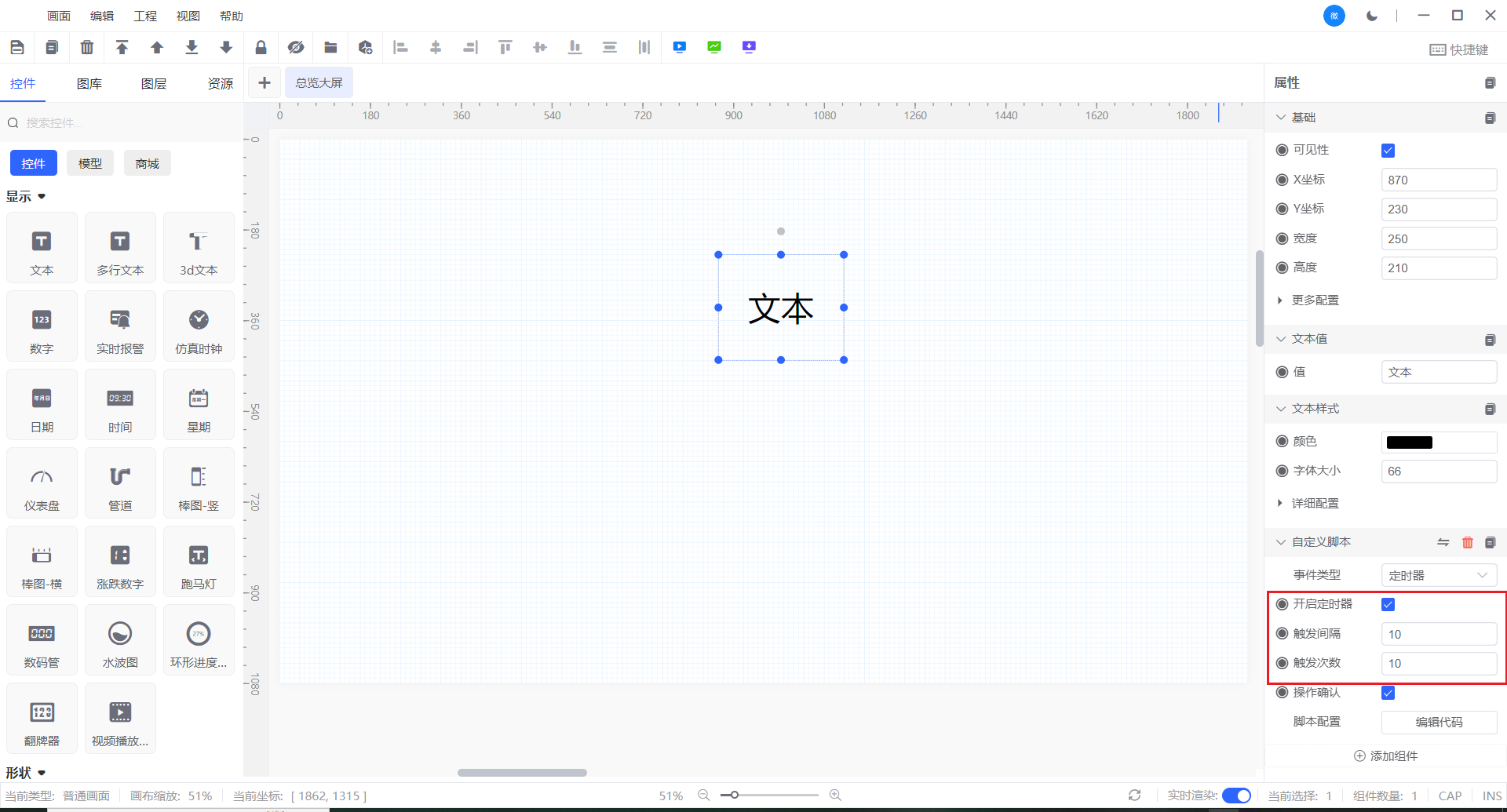Screen dimensions: 1507x812
Task: Choose the 水波图 widget icon
Action: (x=120, y=641)
